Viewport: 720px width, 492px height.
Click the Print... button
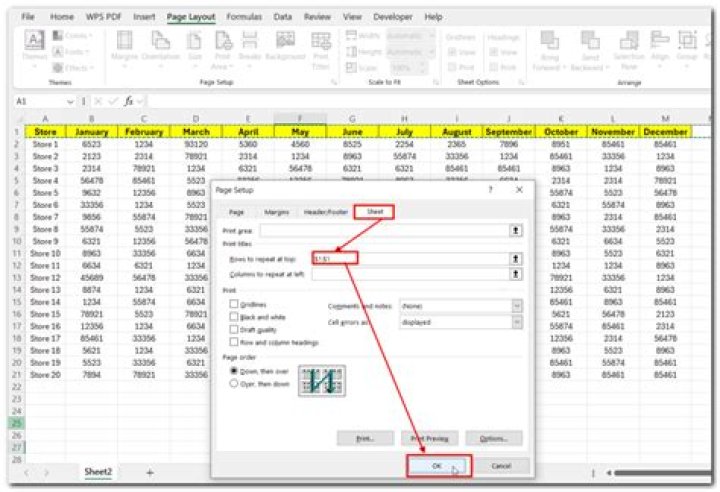(365, 438)
